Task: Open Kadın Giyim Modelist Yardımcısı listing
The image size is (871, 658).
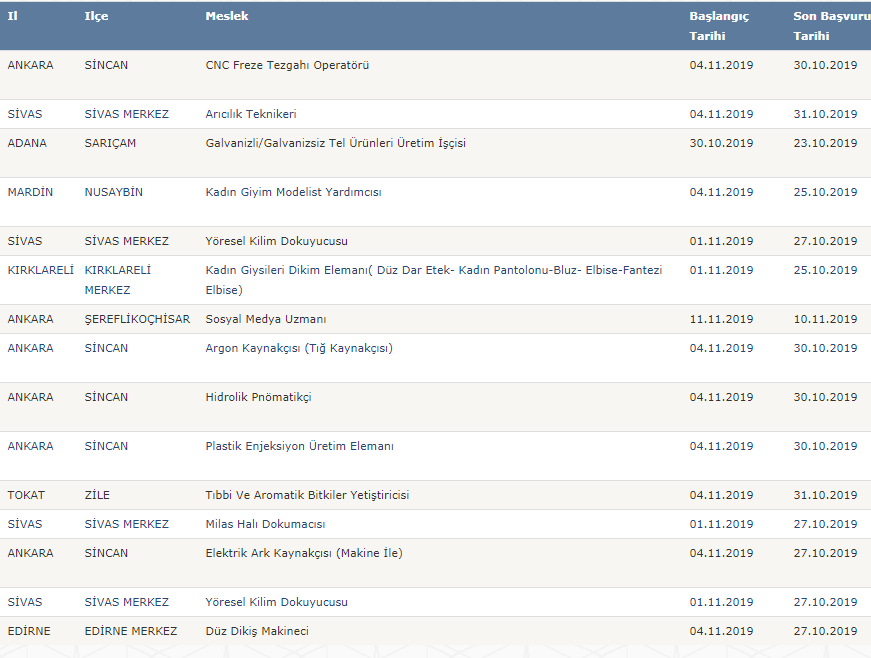Action: (x=293, y=192)
